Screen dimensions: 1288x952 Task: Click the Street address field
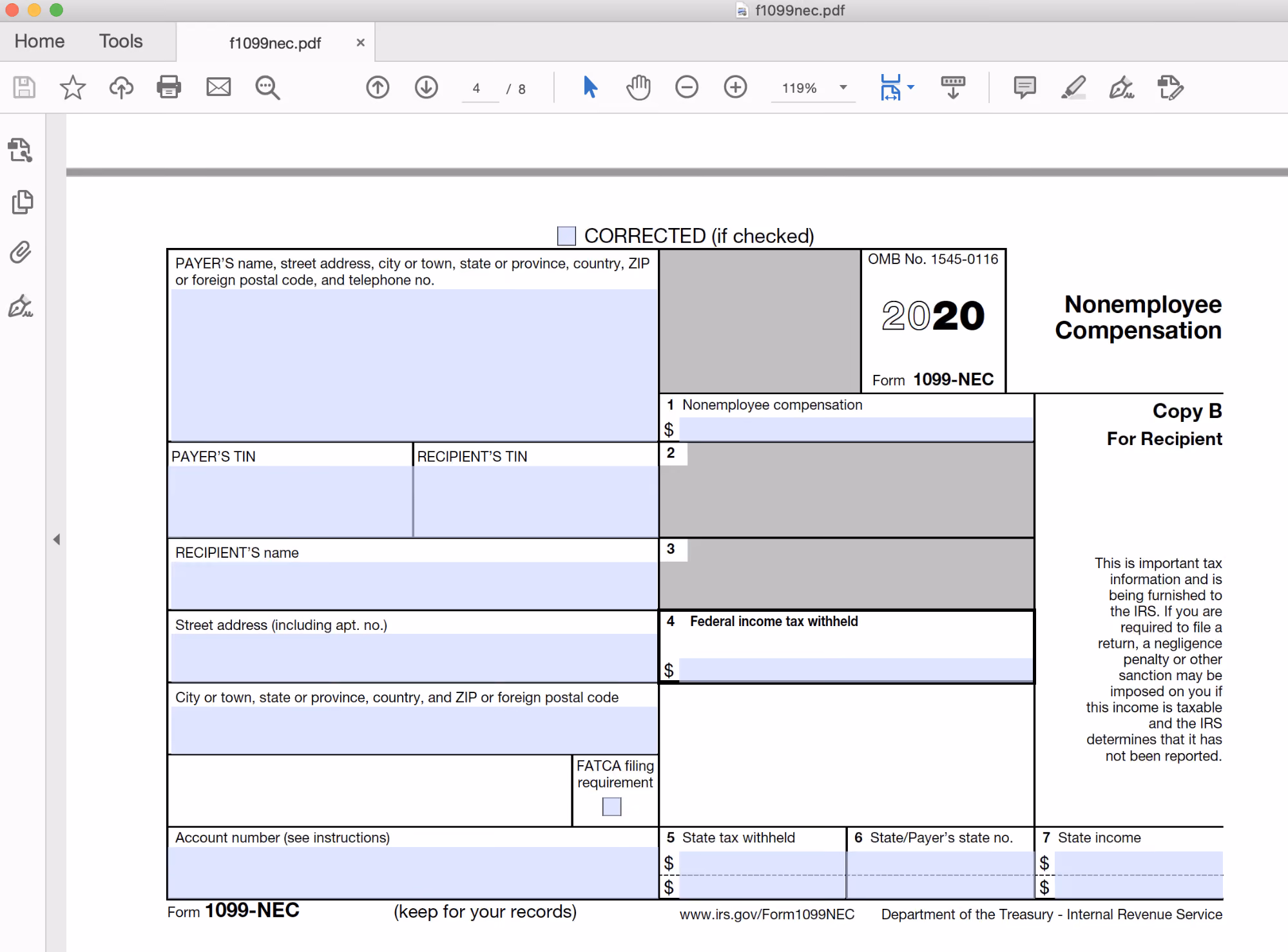pyautogui.click(x=413, y=657)
